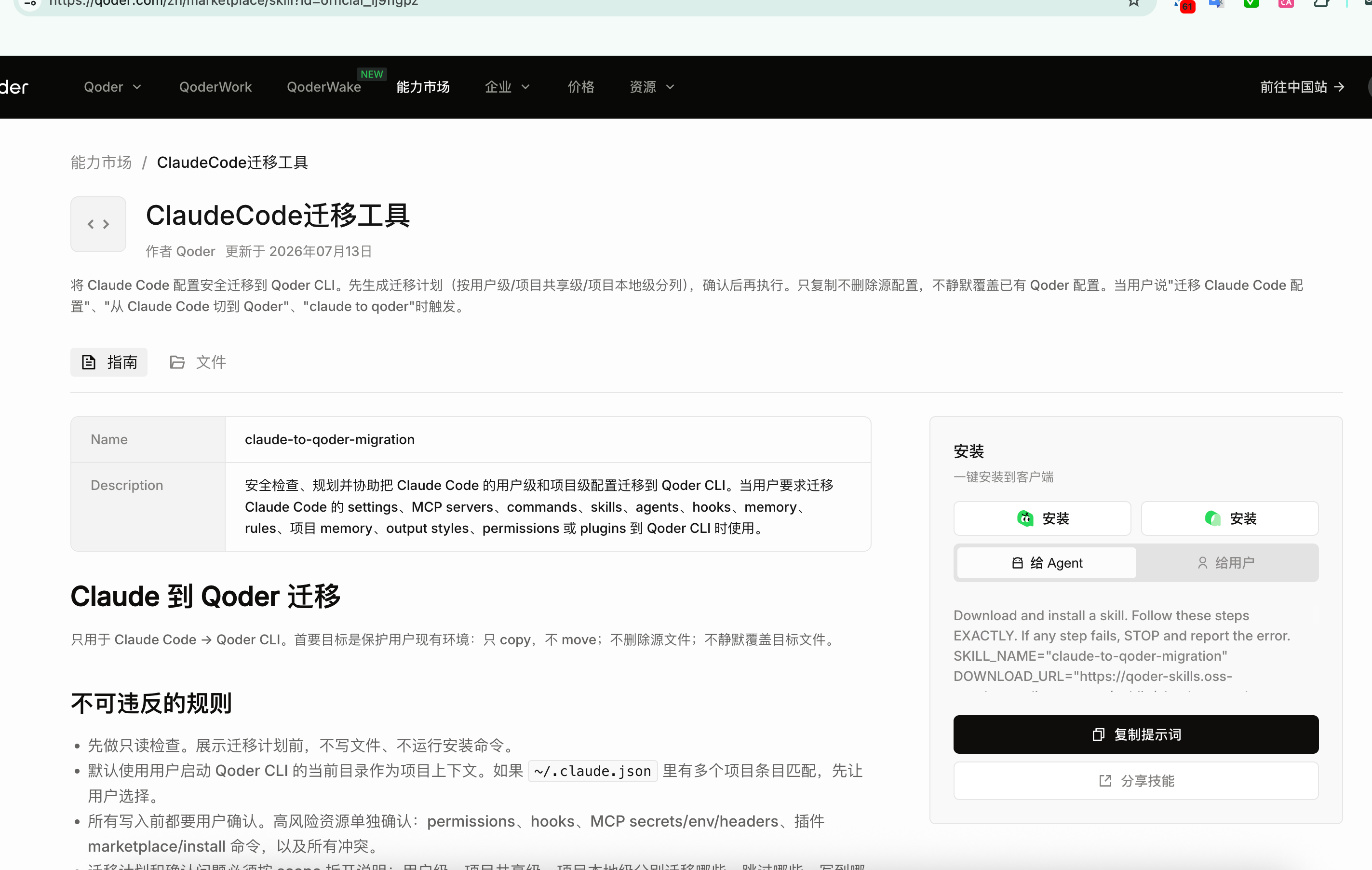Click the 不可违反的规则 heading
Viewport: 1372px width, 870px height.
point(151,704)
